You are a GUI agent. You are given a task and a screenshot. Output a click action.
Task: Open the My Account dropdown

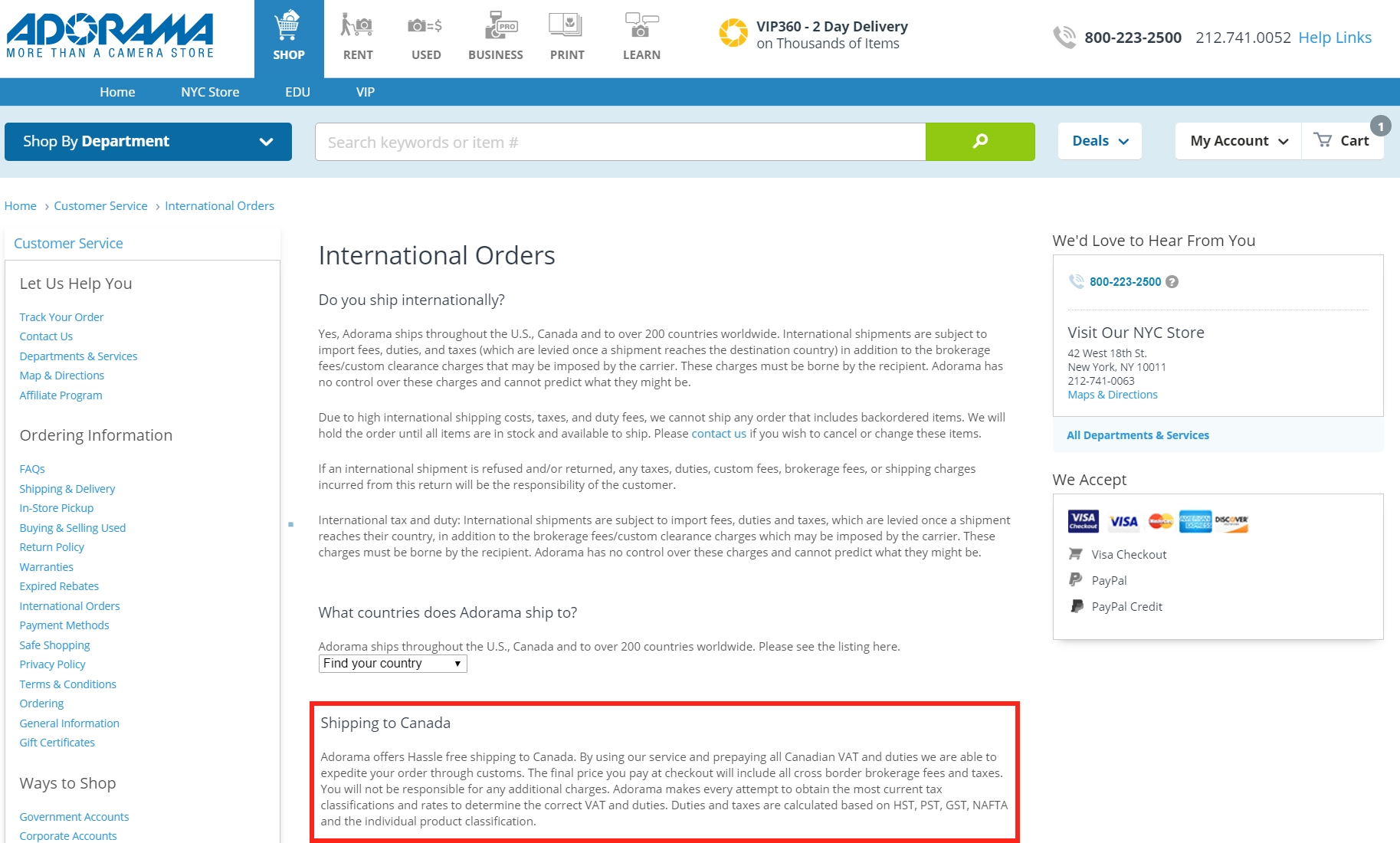(1236, 140)
